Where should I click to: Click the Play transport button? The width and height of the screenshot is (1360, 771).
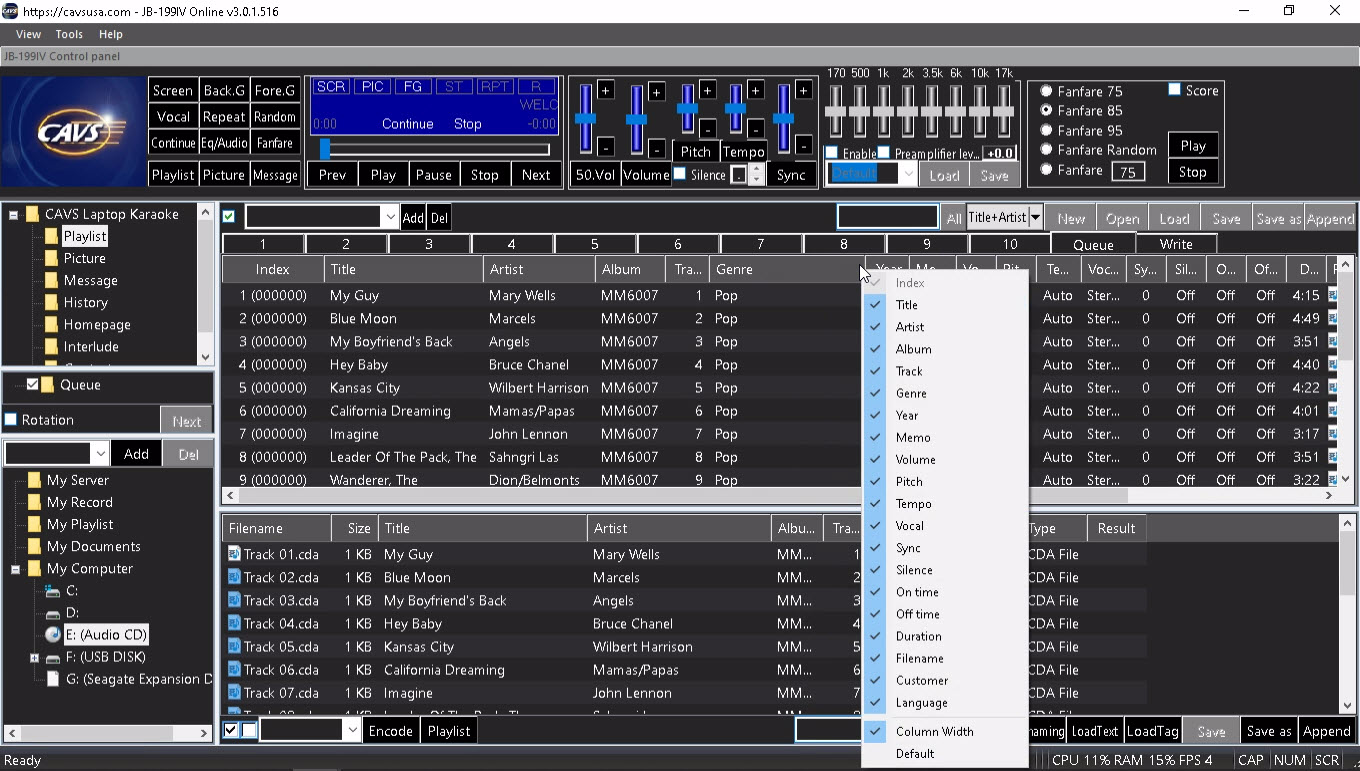click(383, 175)
